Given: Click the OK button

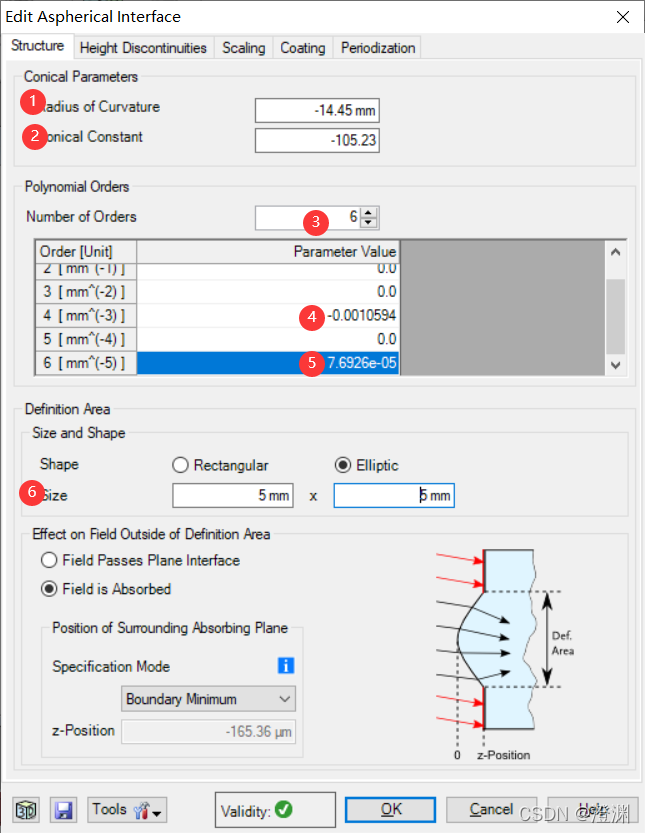Looking at the screenshot, I should tap(391, 809).
